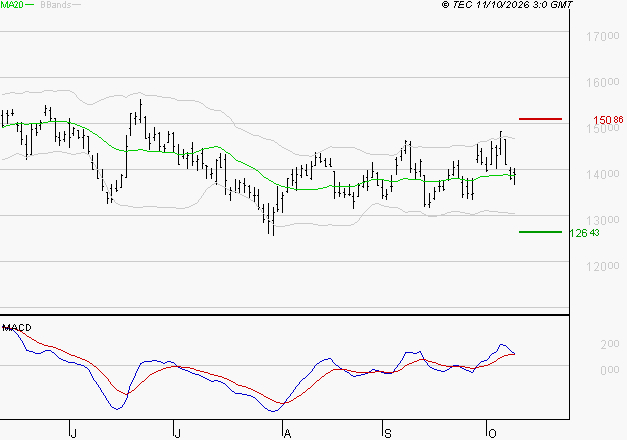Click the MACD 0.00 axis label
Screen dimensions: 627x440
[x=610, y=370]
